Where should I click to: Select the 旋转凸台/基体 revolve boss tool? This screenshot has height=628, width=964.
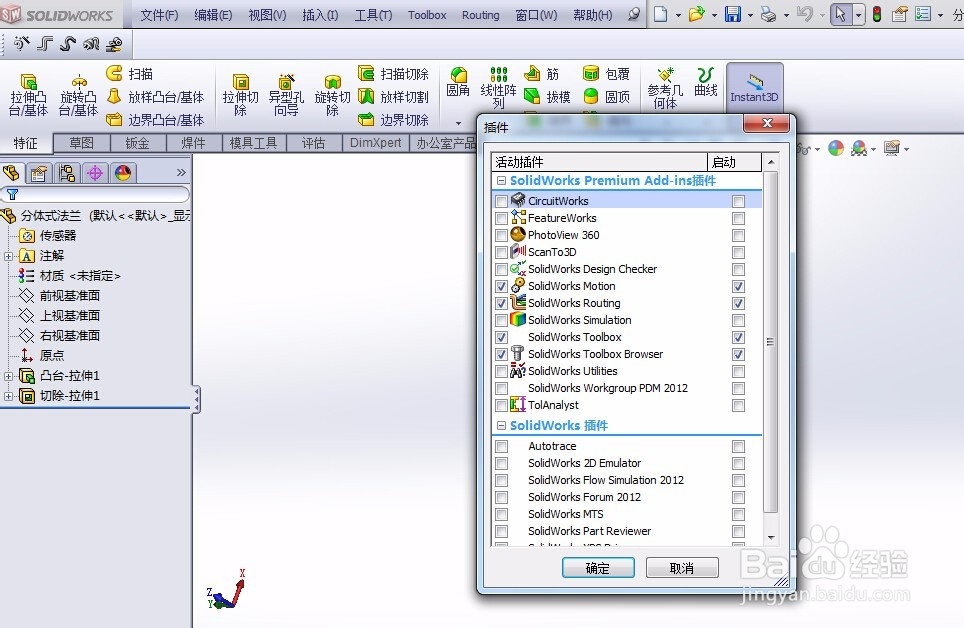click(78, 95)
